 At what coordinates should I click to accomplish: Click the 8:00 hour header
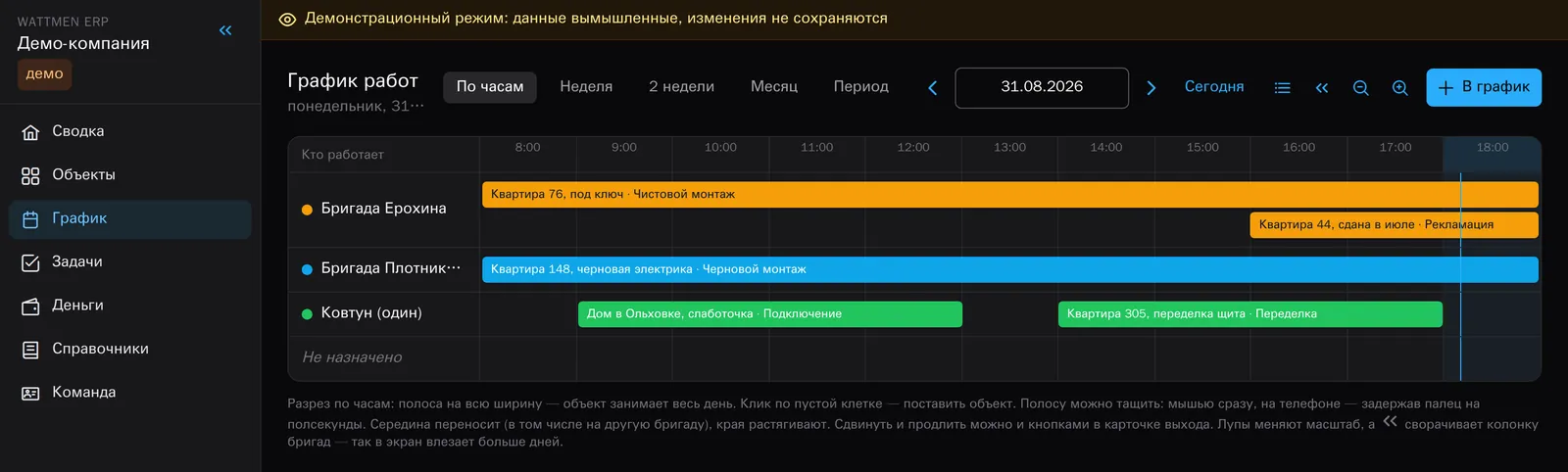click(527, 148)
